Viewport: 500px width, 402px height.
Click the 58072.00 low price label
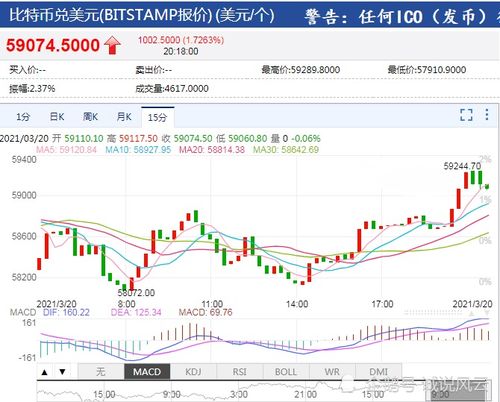tap(136, 293)
